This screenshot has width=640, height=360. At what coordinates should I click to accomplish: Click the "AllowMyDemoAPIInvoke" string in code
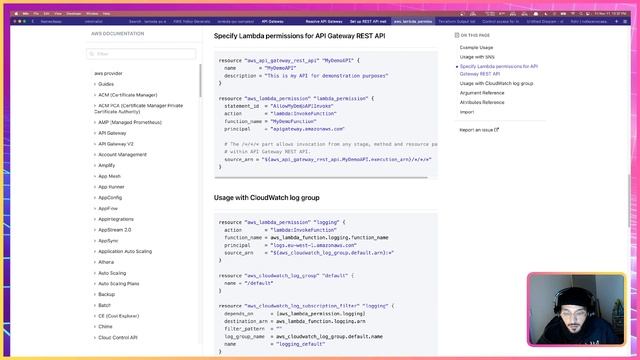302,106
